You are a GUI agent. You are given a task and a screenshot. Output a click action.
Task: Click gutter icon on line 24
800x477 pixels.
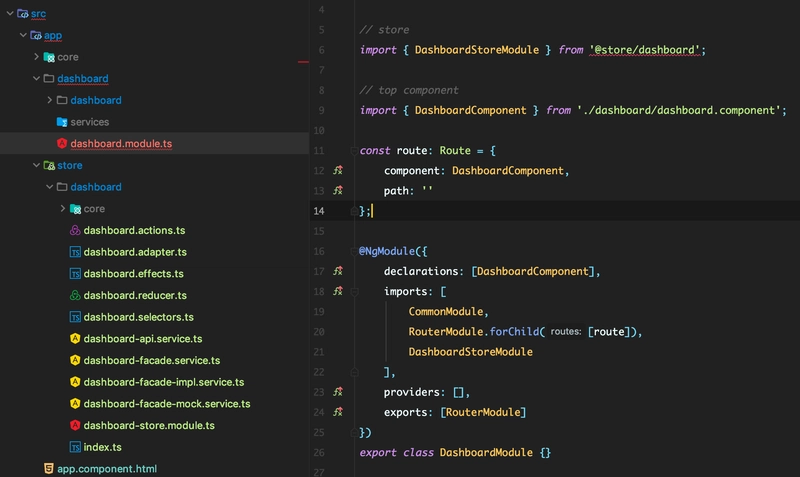pos(338,412)
